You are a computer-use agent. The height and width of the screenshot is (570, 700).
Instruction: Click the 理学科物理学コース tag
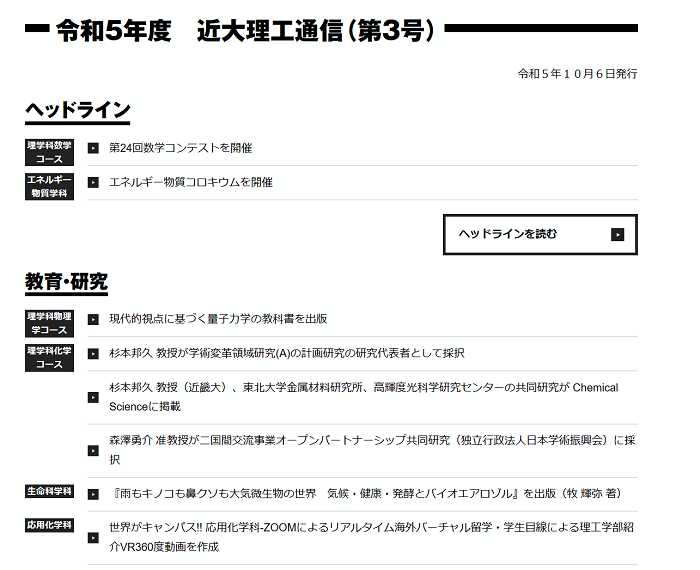49,323
